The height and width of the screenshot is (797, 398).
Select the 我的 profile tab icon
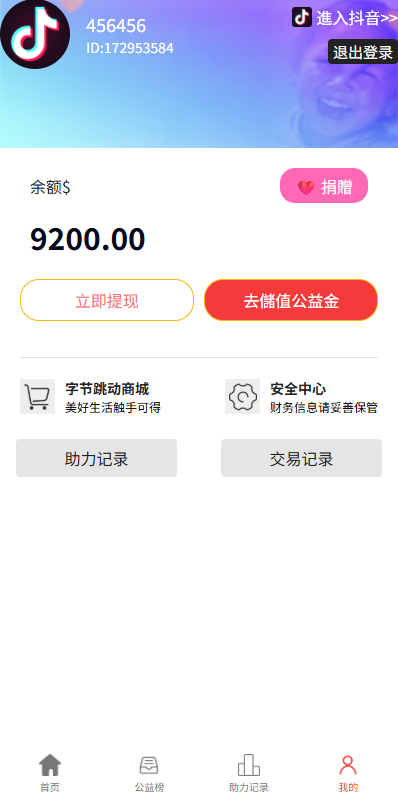[x=348, y=765]
